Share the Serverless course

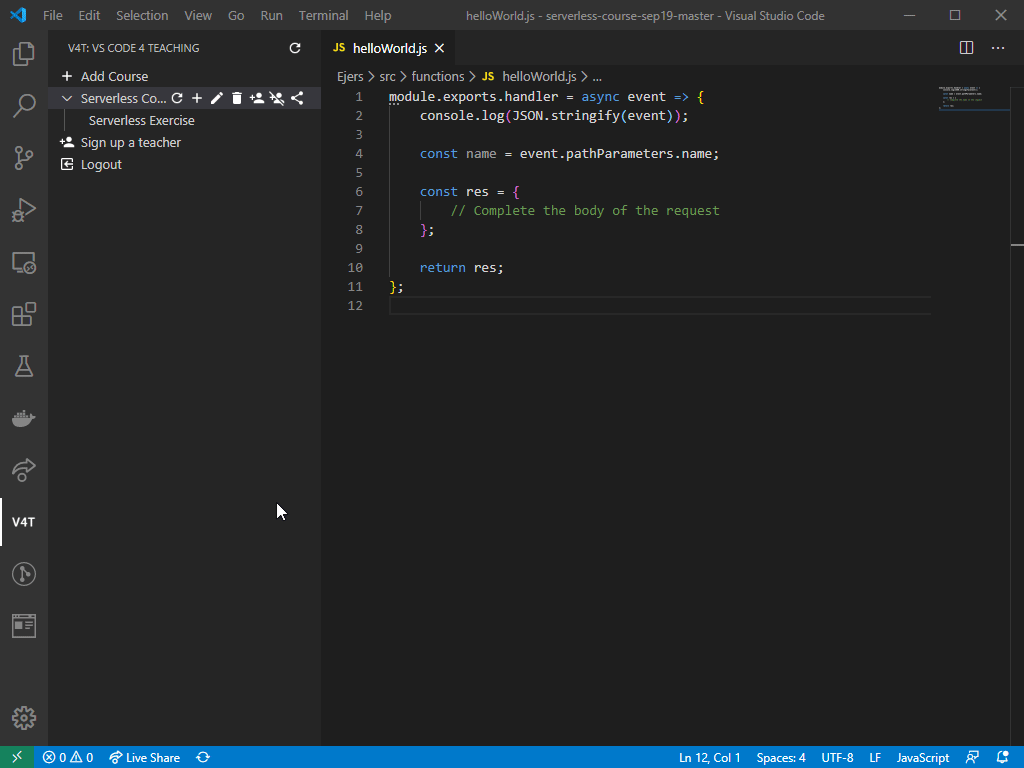[297, 98]
